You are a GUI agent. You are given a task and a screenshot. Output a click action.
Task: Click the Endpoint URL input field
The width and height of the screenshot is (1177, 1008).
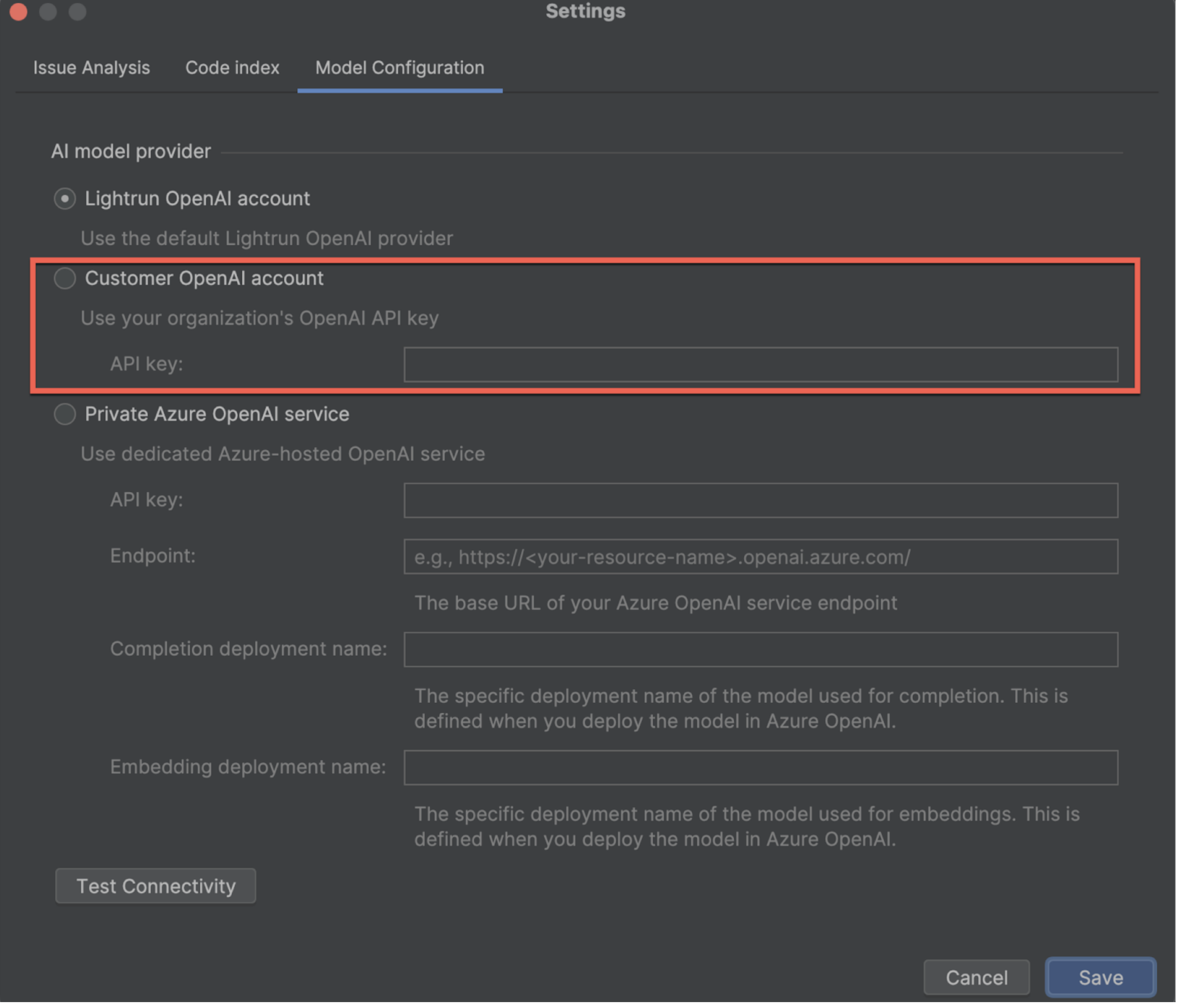(760, 557)
